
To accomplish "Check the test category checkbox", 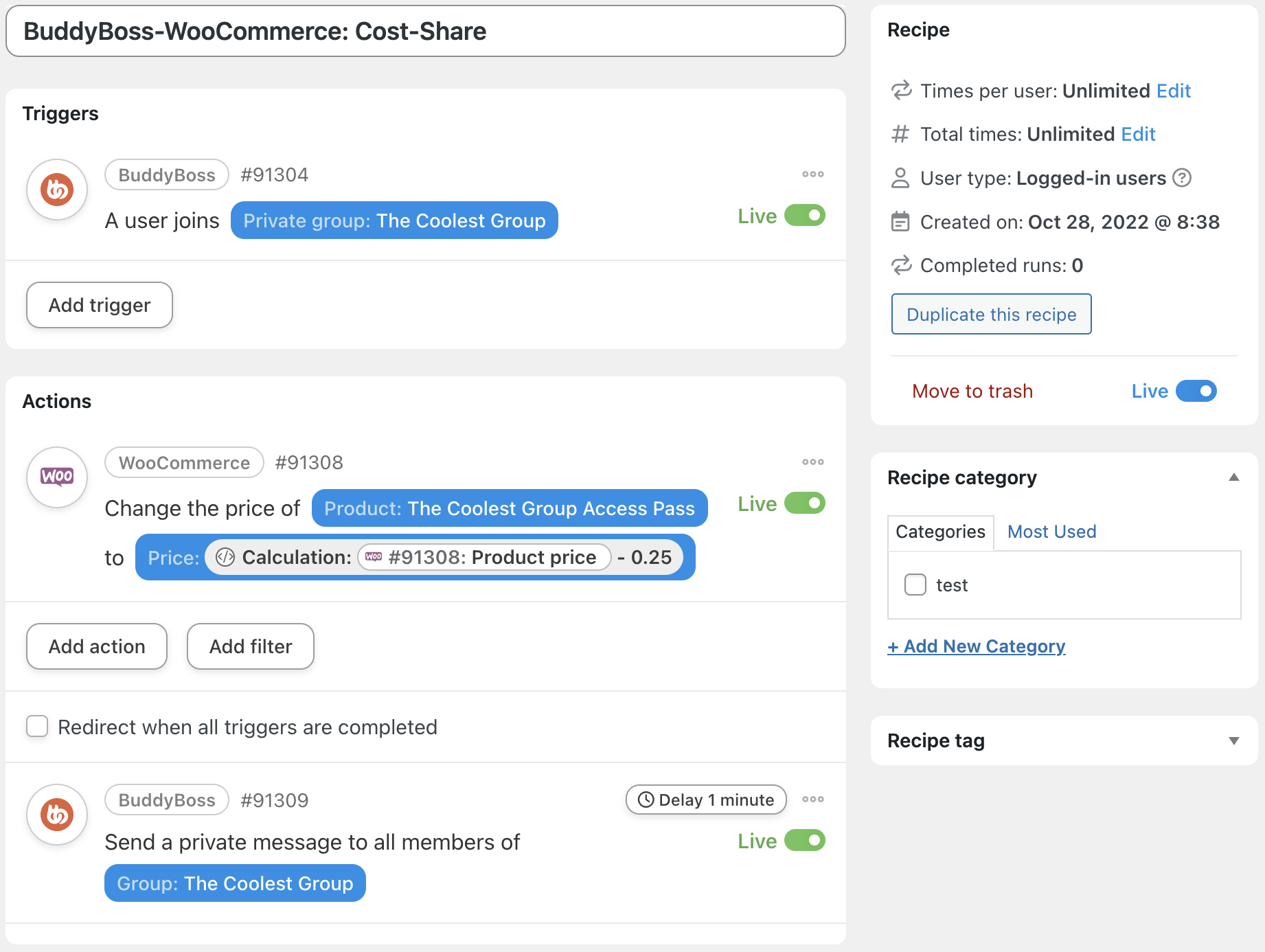I will (x=915, y=585).
